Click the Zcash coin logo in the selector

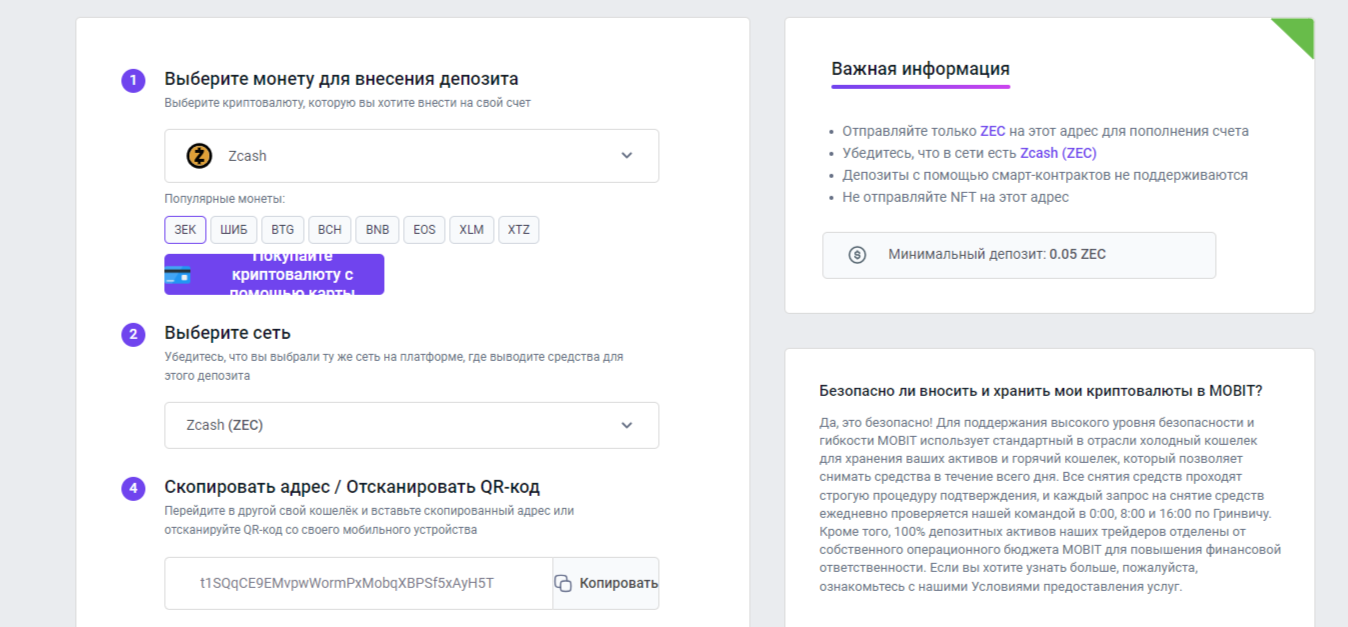[x=199, y=156]
